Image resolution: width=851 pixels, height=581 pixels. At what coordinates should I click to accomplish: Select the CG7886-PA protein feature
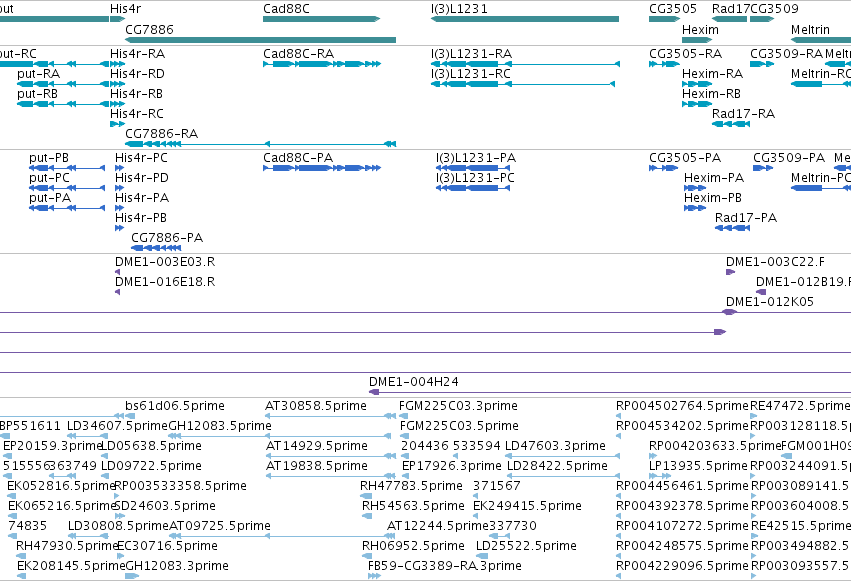(156, 248)
